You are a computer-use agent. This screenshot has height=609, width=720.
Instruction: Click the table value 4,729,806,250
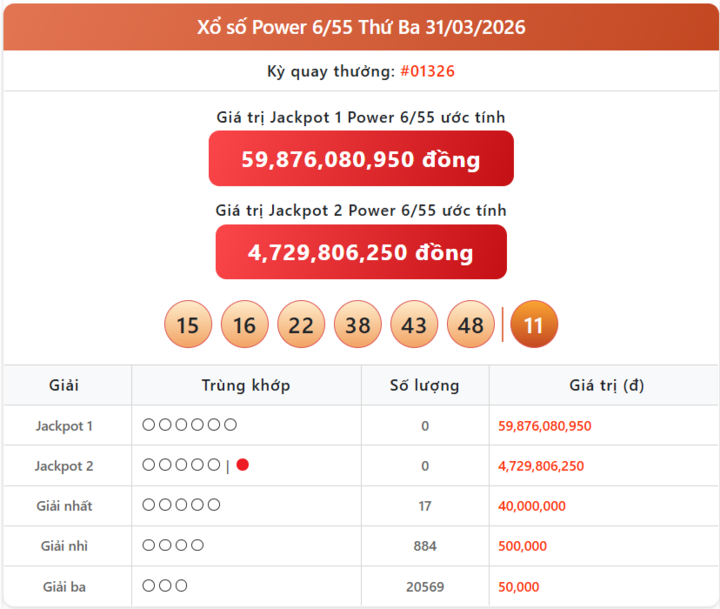point(541,466)
